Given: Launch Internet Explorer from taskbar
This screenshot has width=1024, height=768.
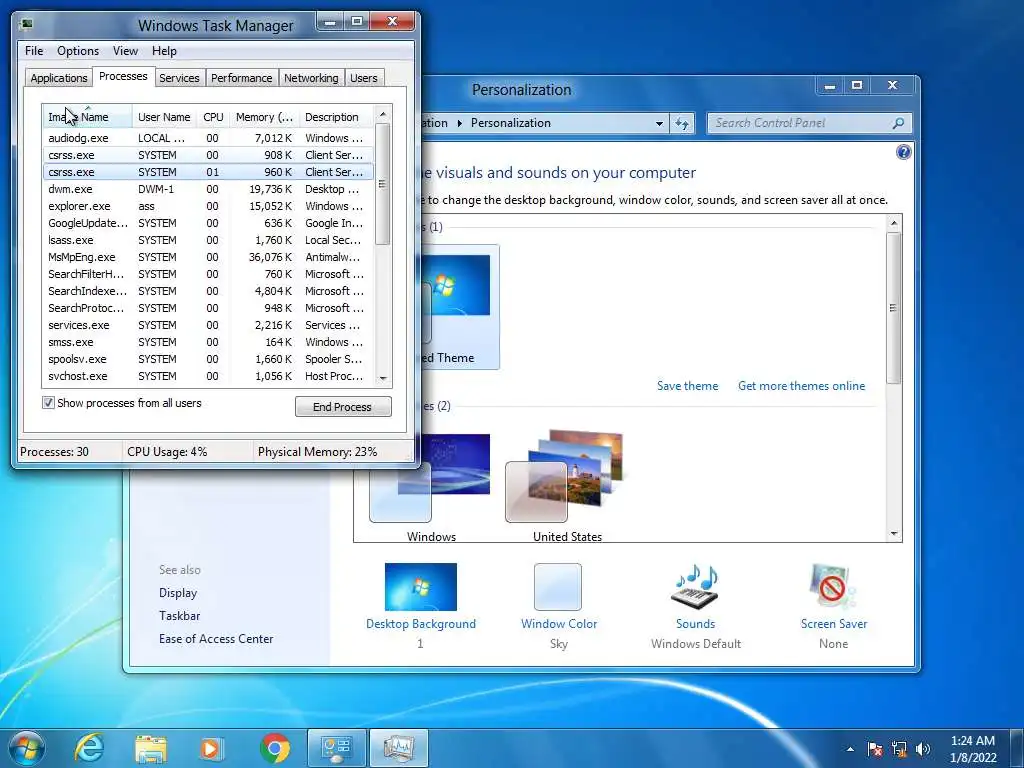Looking at the screenshot, I should point(89,748).
